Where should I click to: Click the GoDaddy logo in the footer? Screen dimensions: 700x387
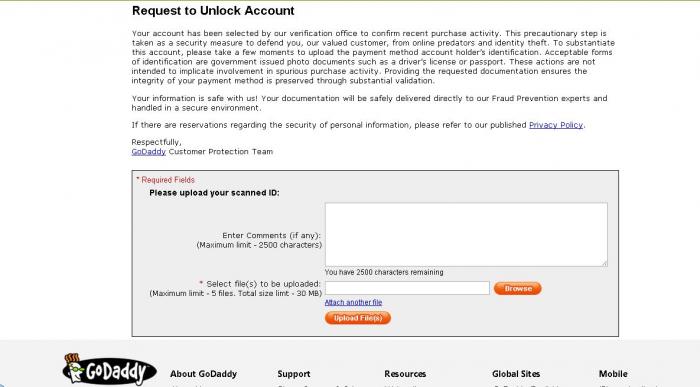coord(109,370)
